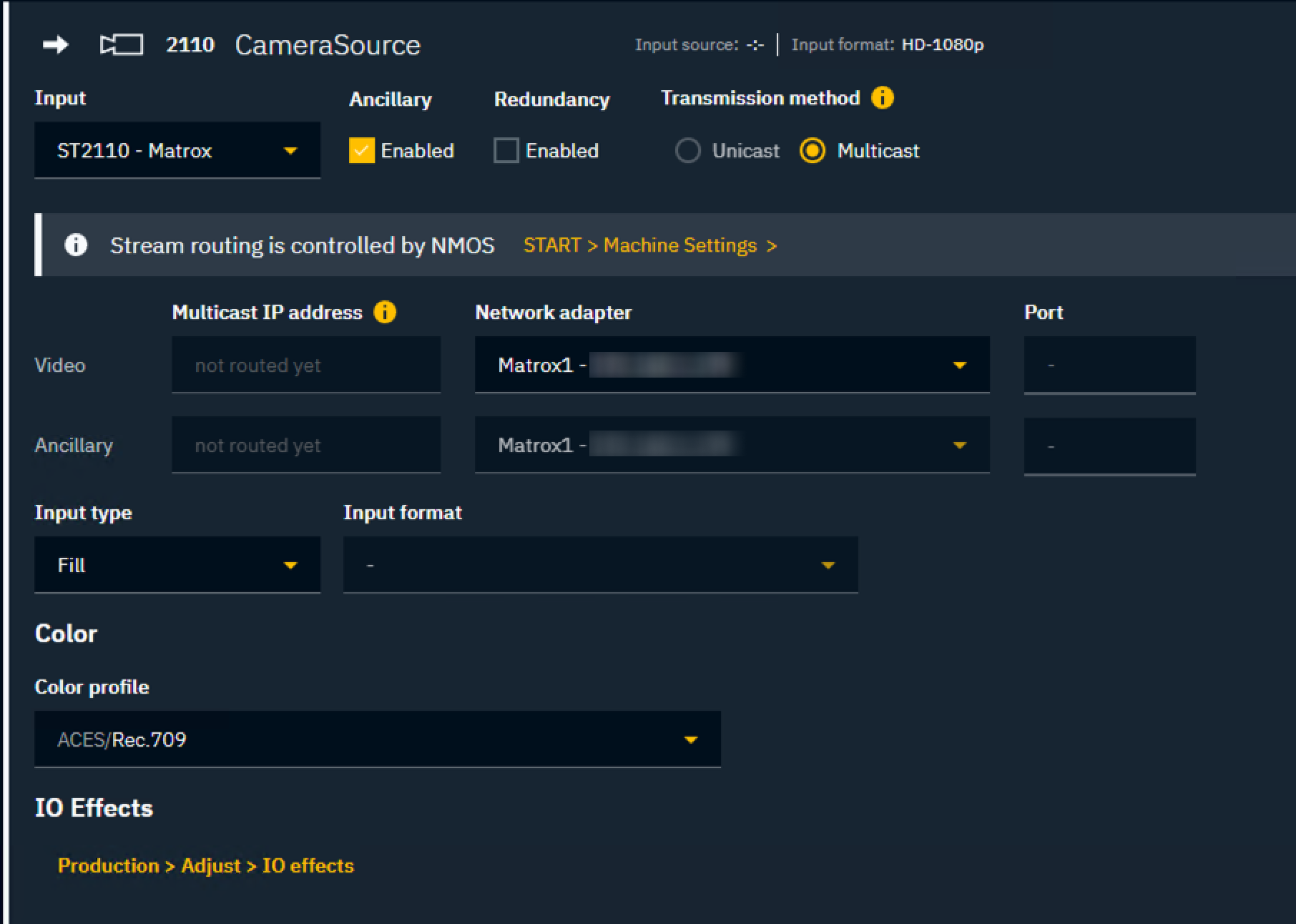
Task: Expand the Video network adapter dropdown
Action: tap(732, 365)
